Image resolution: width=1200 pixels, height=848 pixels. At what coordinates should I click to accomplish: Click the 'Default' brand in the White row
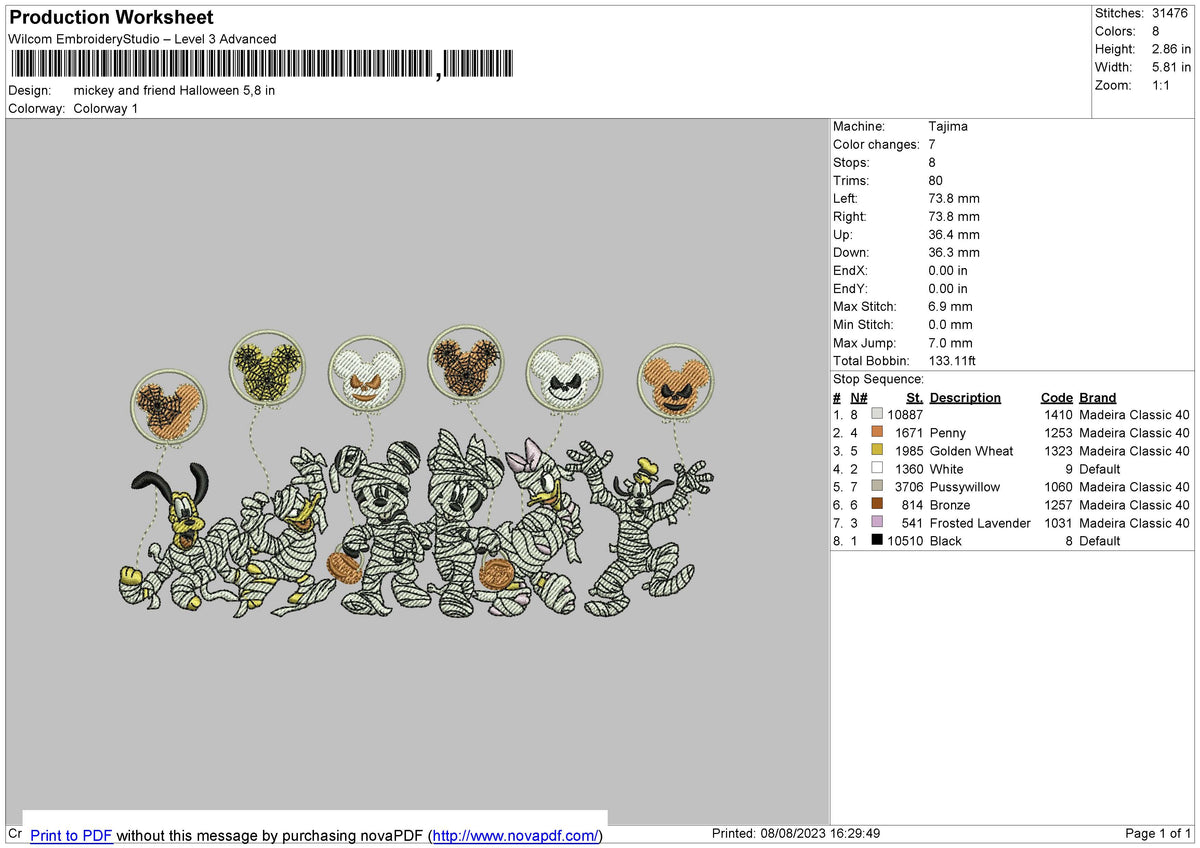1100,468
